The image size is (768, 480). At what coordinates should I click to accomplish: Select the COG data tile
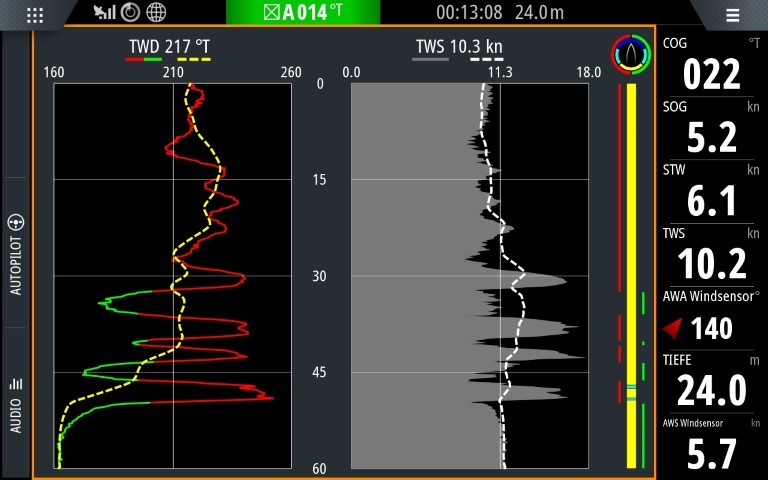[x=711, y=64]
